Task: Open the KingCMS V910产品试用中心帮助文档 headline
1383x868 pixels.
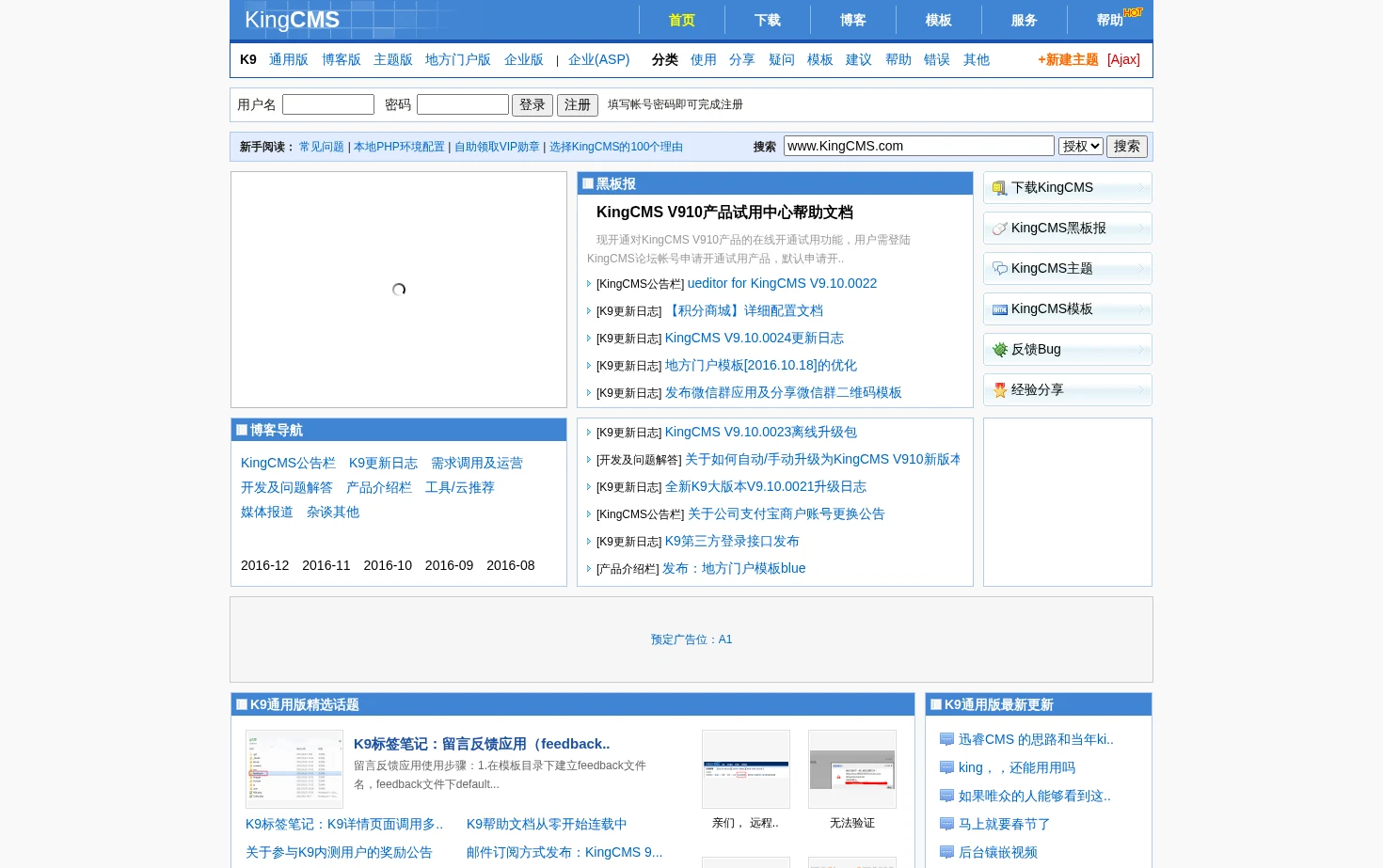Action: click(724, 213)
